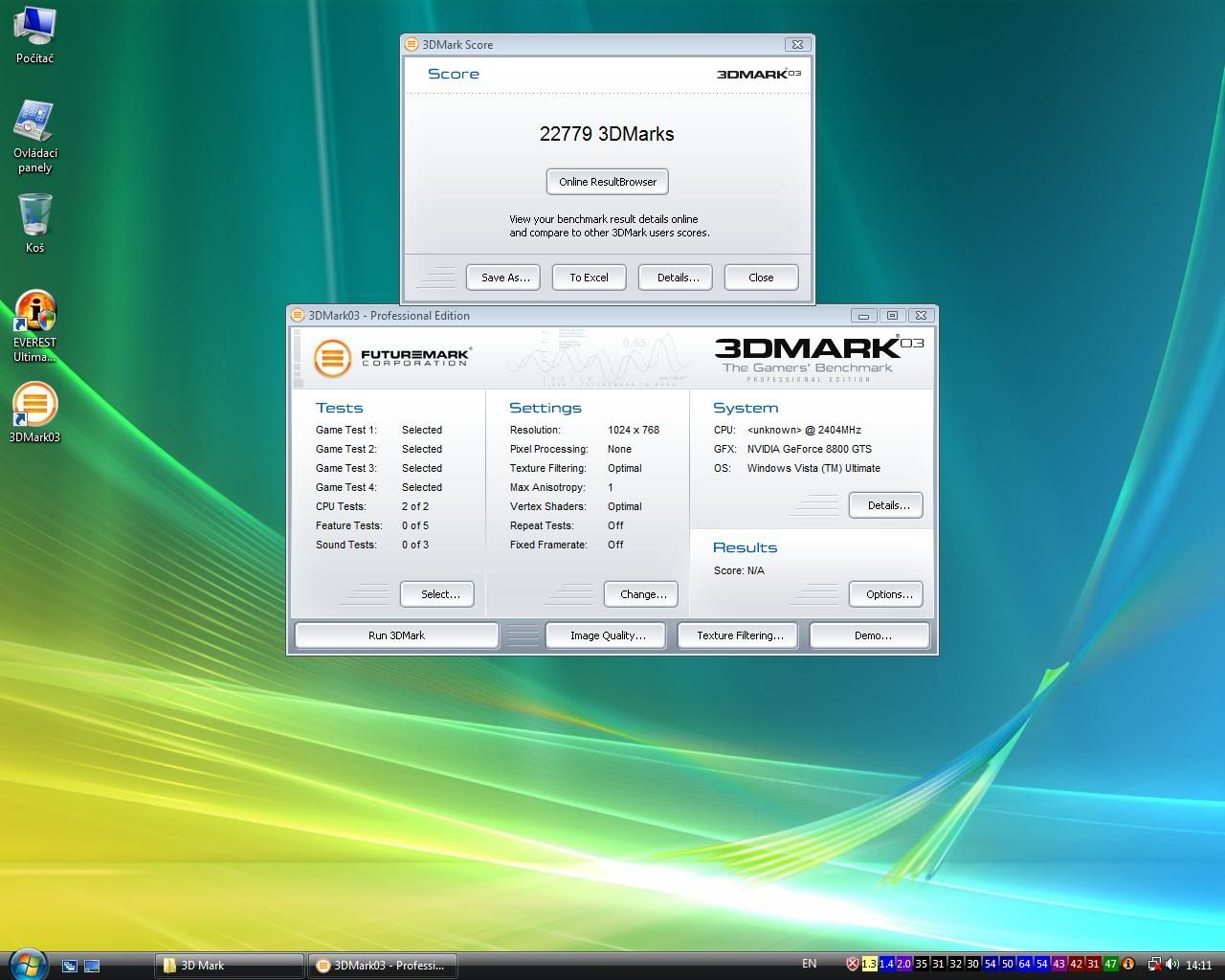The height and width of the screenshot is (980, 1225).
Task: Minimize the 3DMark03 Professional Edition window
Action: pyautogui.click(x=863, y=315)
